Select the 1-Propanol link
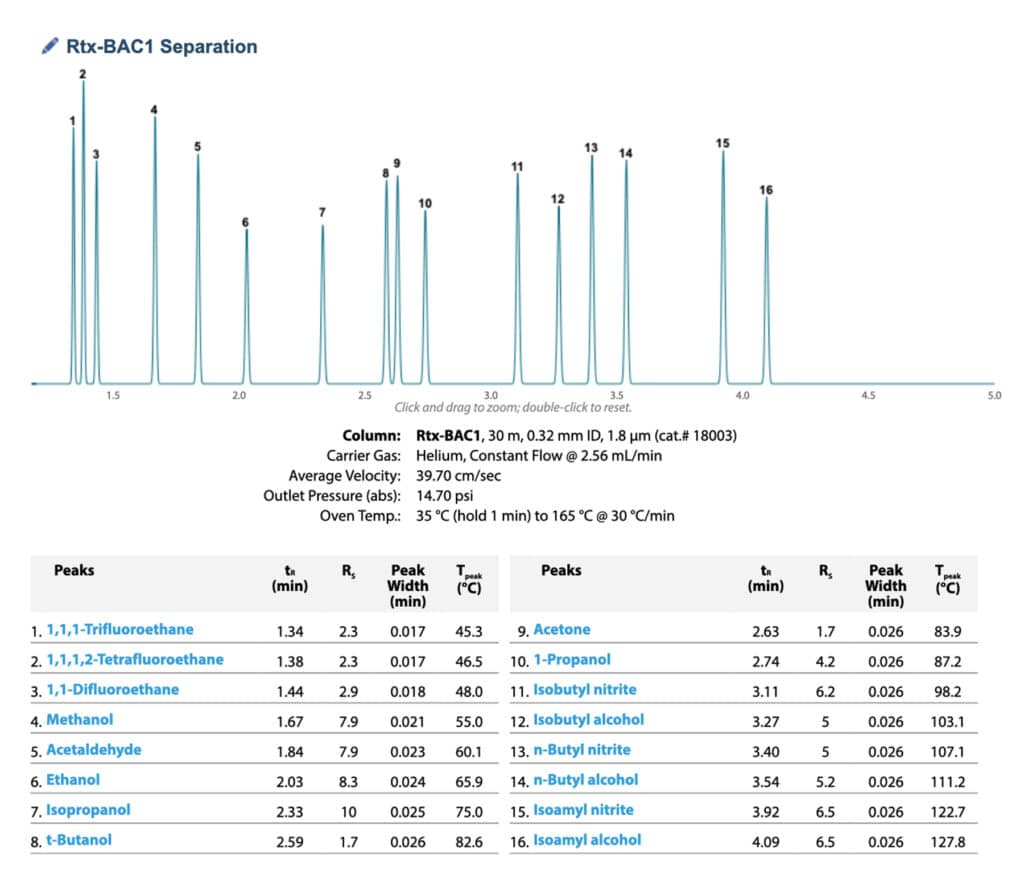Image resolution: width=1024 pixels, height=895 pixels. (x=572, y=660)
